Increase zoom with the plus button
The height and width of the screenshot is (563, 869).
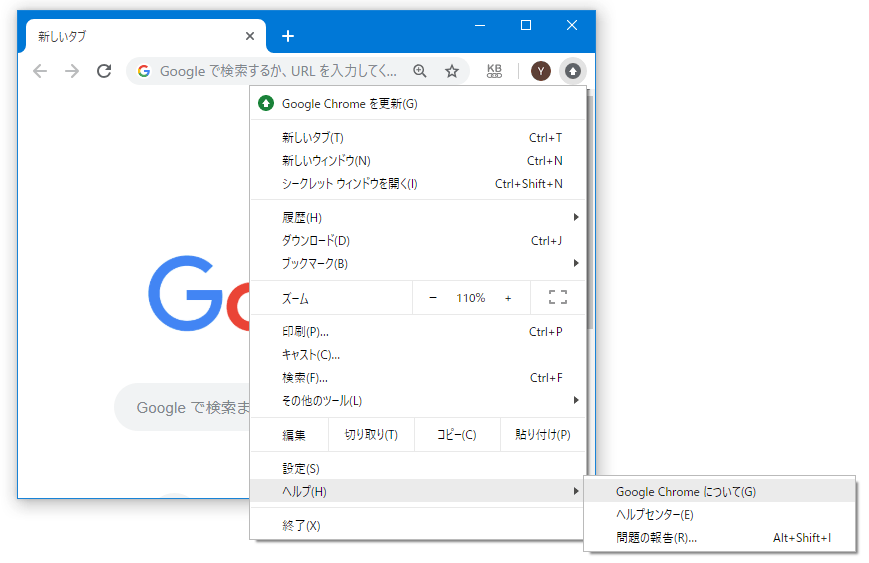(508, 298)
